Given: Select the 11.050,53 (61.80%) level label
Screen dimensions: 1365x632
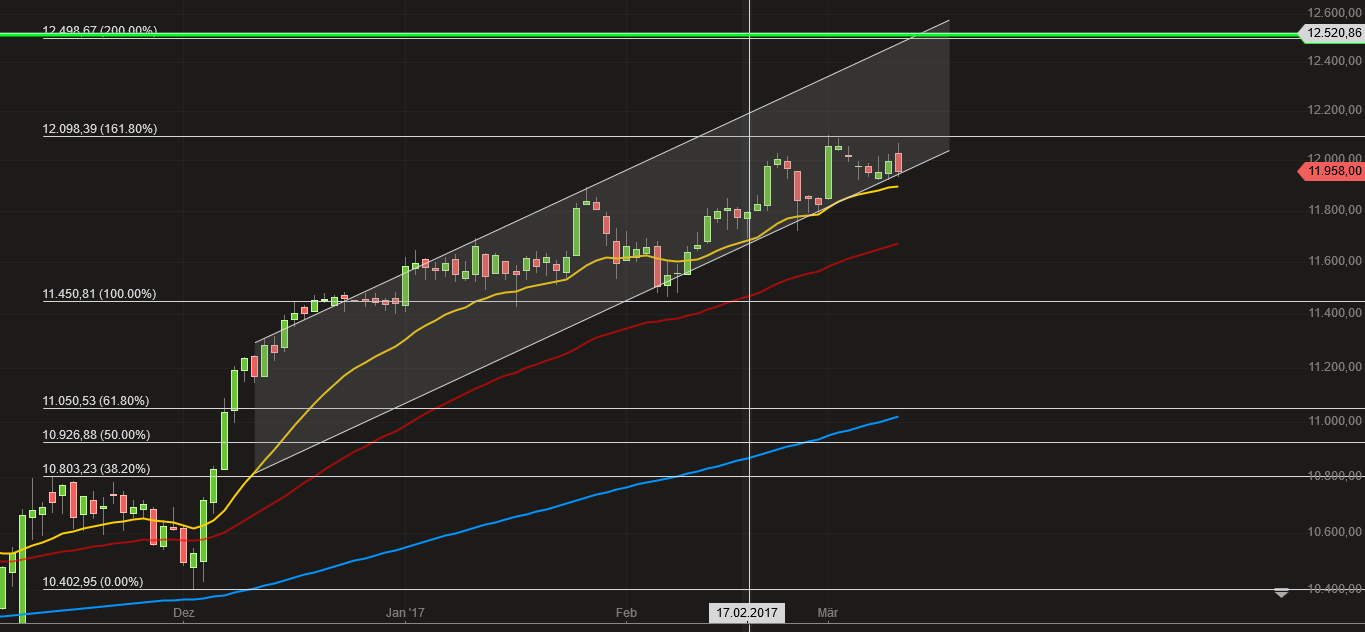Looking at the screenshot, I should 98,400.
